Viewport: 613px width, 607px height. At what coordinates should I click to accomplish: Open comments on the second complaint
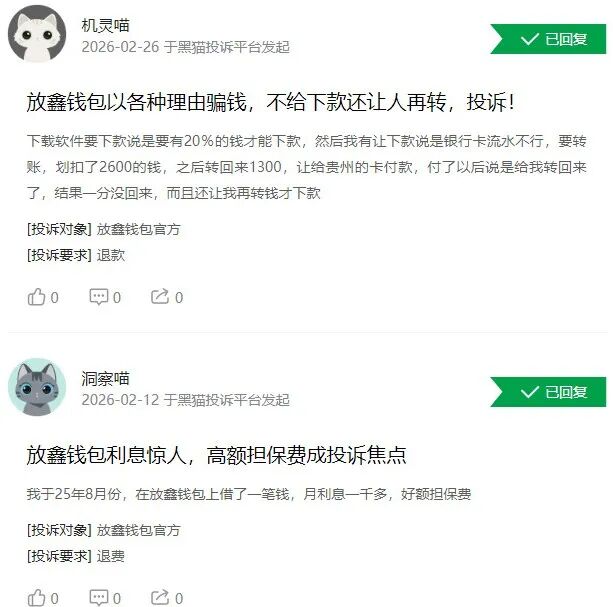[99, 598]
